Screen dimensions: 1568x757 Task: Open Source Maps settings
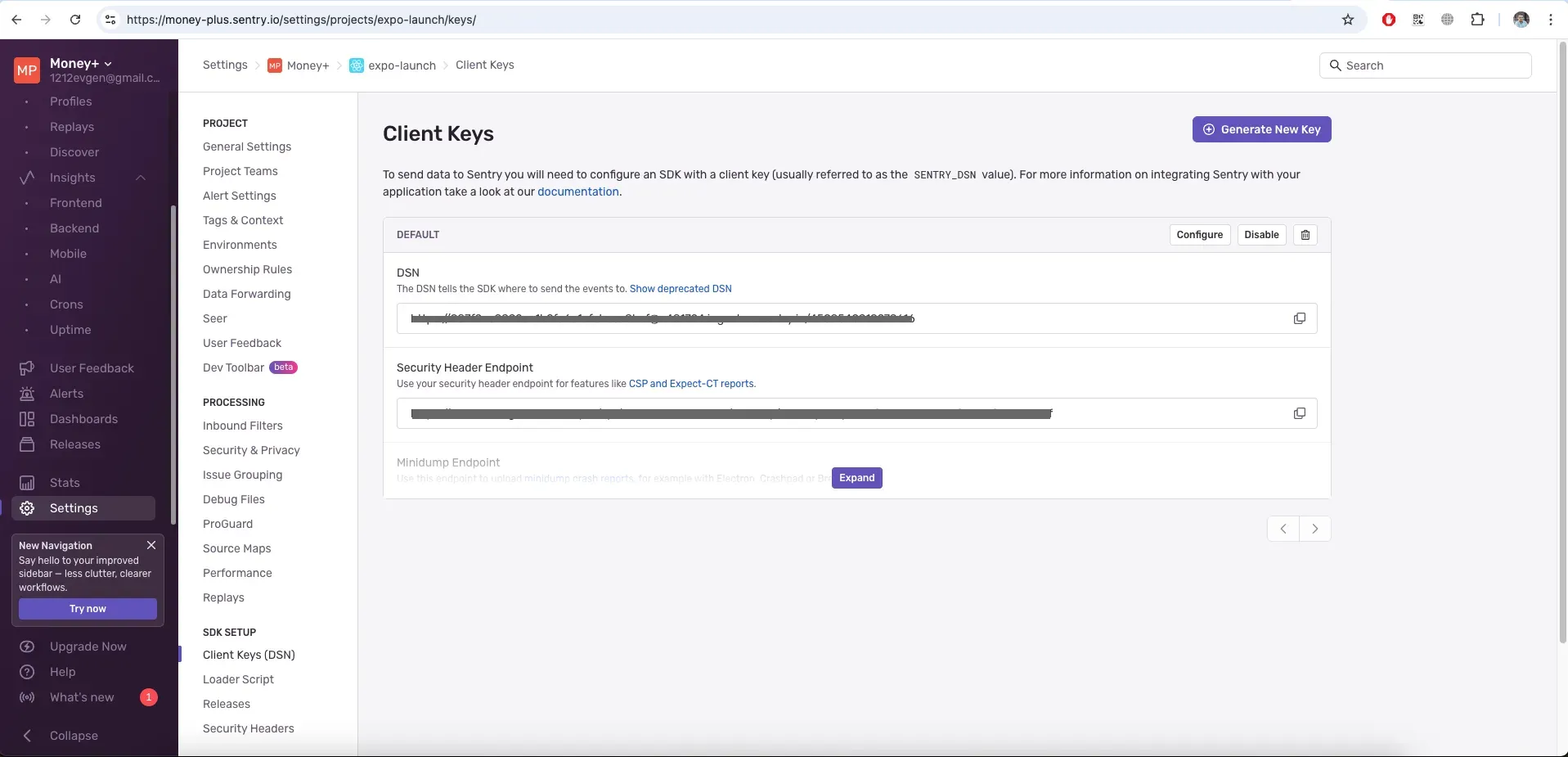coord(236,548)
